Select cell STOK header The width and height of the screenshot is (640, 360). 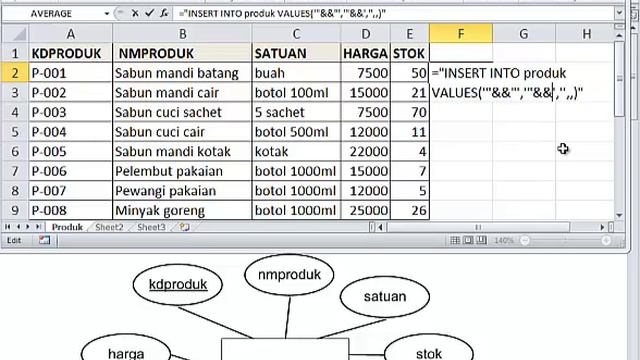[x=410, y=53]
